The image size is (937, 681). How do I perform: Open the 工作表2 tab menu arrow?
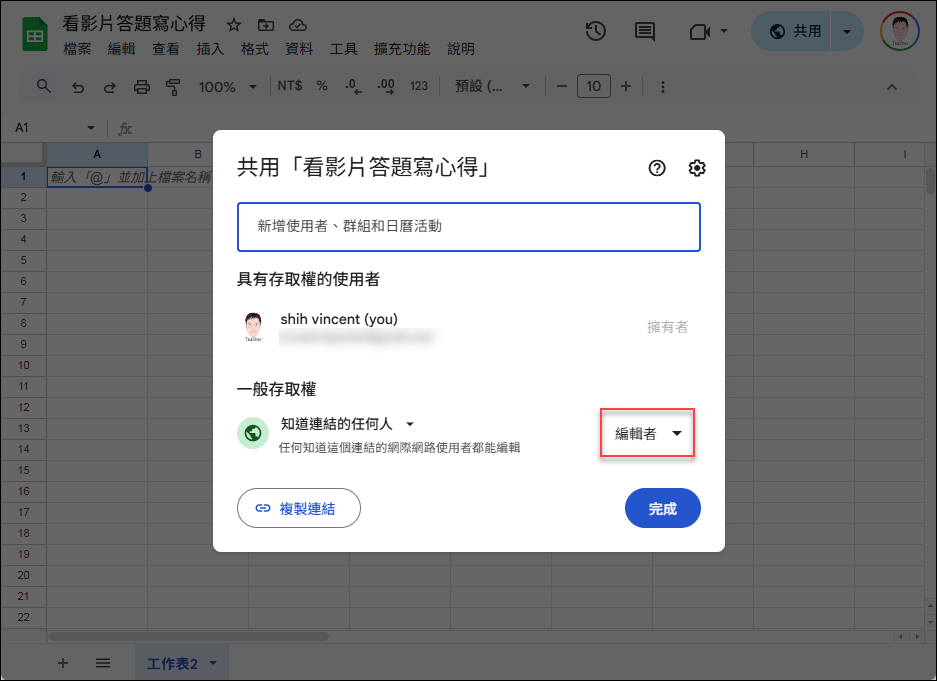(213, 663)
